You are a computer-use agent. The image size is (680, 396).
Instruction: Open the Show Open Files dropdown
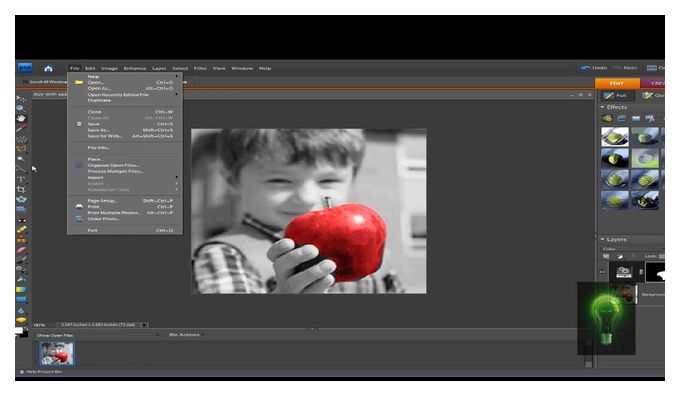98,335
